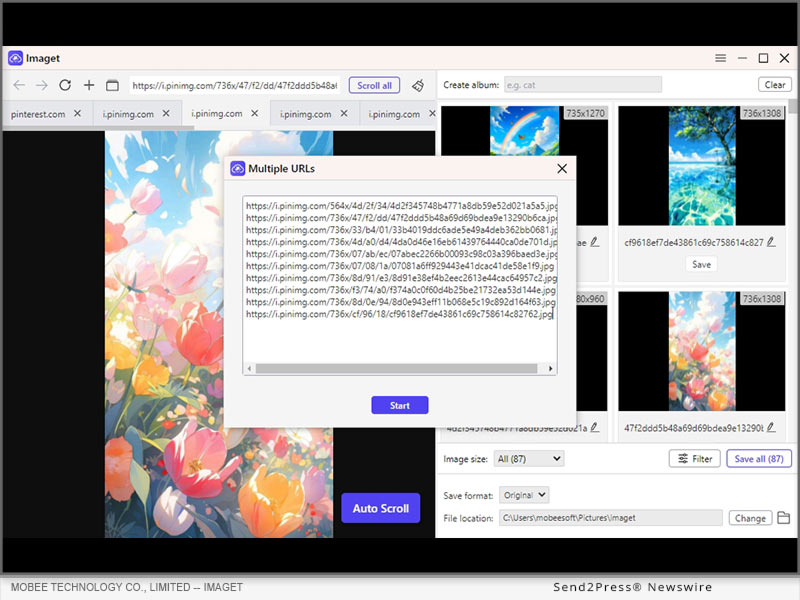Expand the Image size dropdown

tap(530, 459)
